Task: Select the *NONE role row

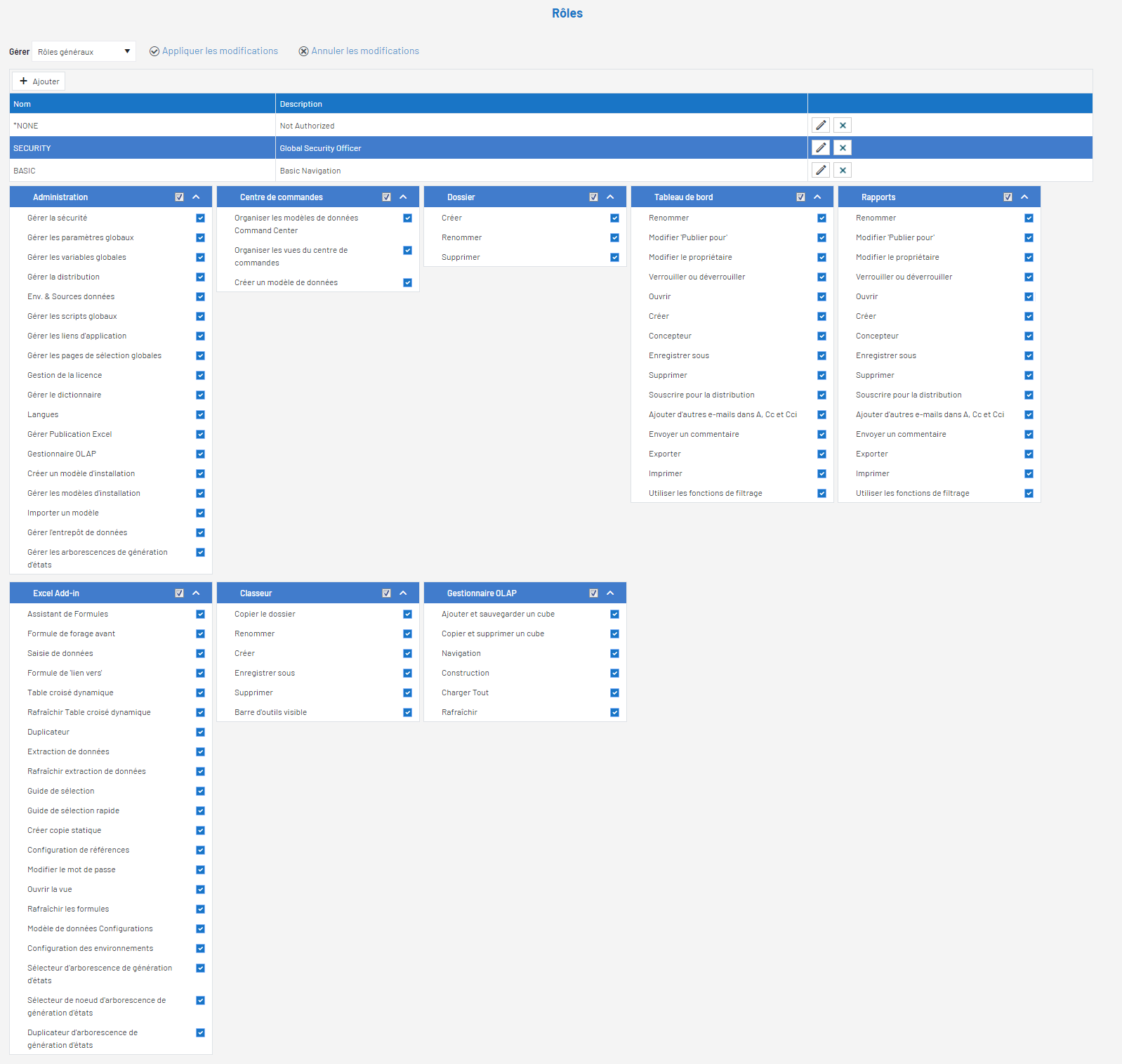Action: [x=551, y=125]
